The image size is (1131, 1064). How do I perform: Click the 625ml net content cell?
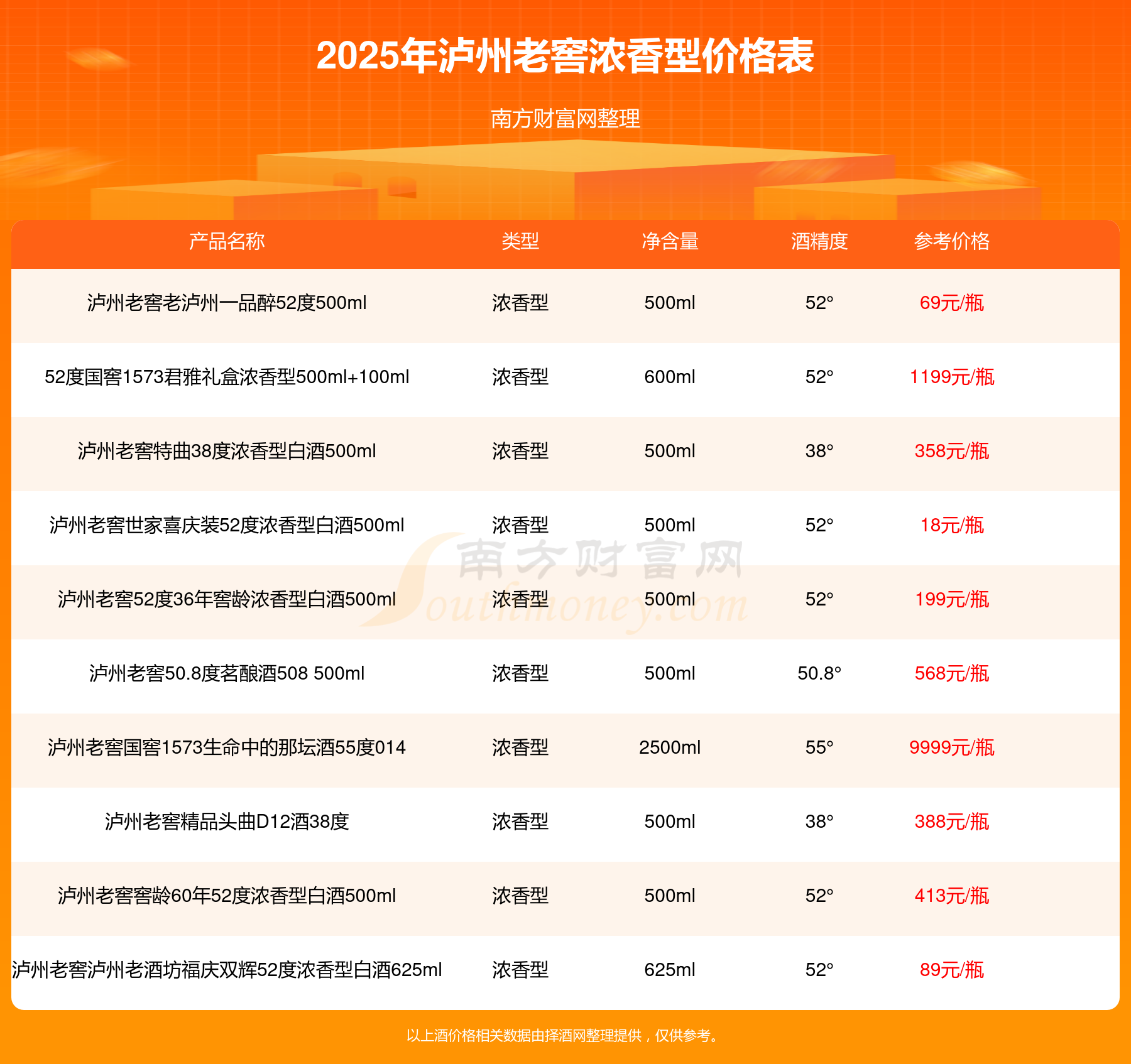(x=670, y=970)
